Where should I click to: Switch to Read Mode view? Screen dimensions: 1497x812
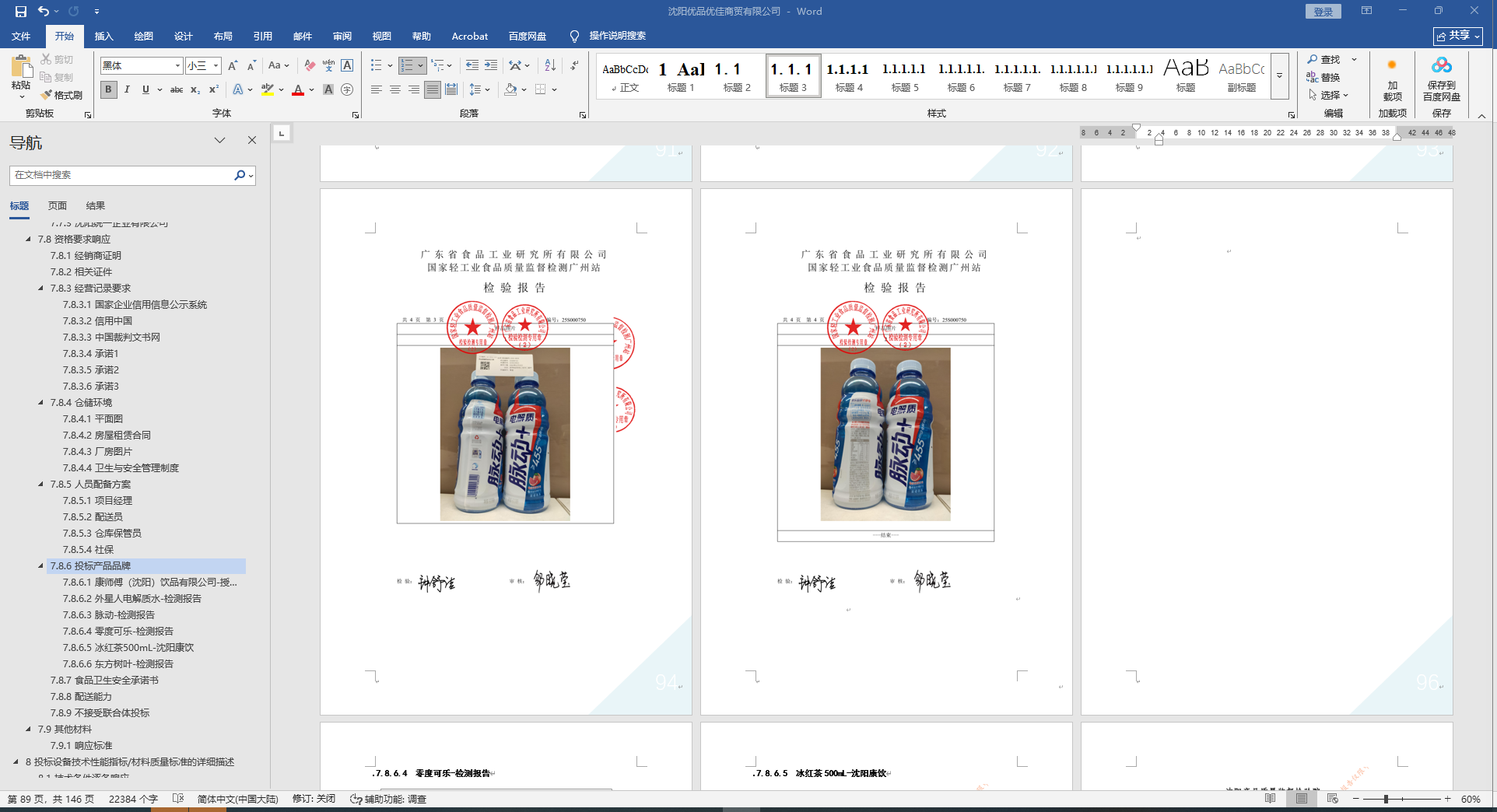click(x=1271, y=799)
